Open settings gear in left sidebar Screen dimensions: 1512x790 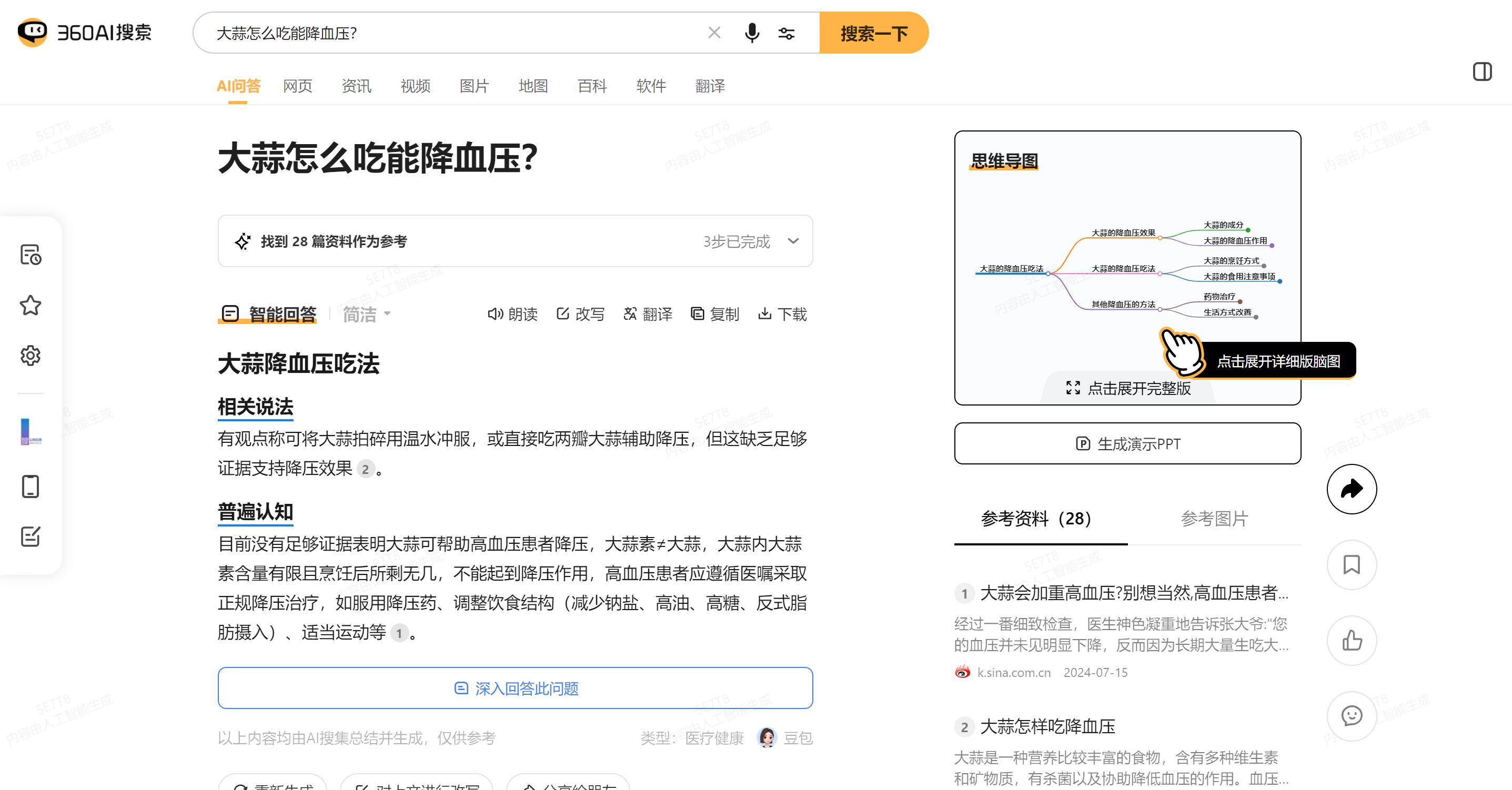point(31,356)
